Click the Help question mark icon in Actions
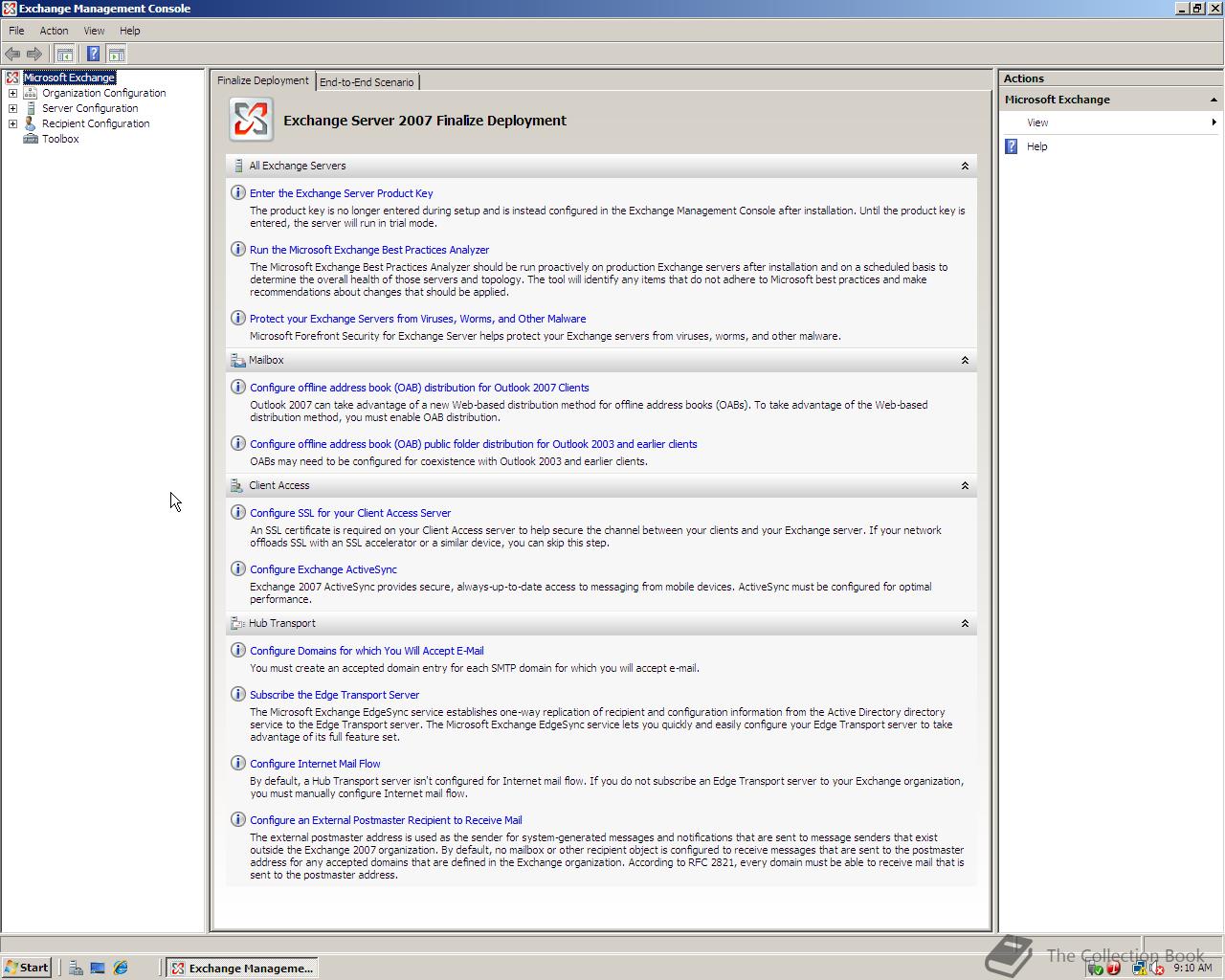Image resolution: width=1225 pixels, height=980 pixels. pos(1012,146)
